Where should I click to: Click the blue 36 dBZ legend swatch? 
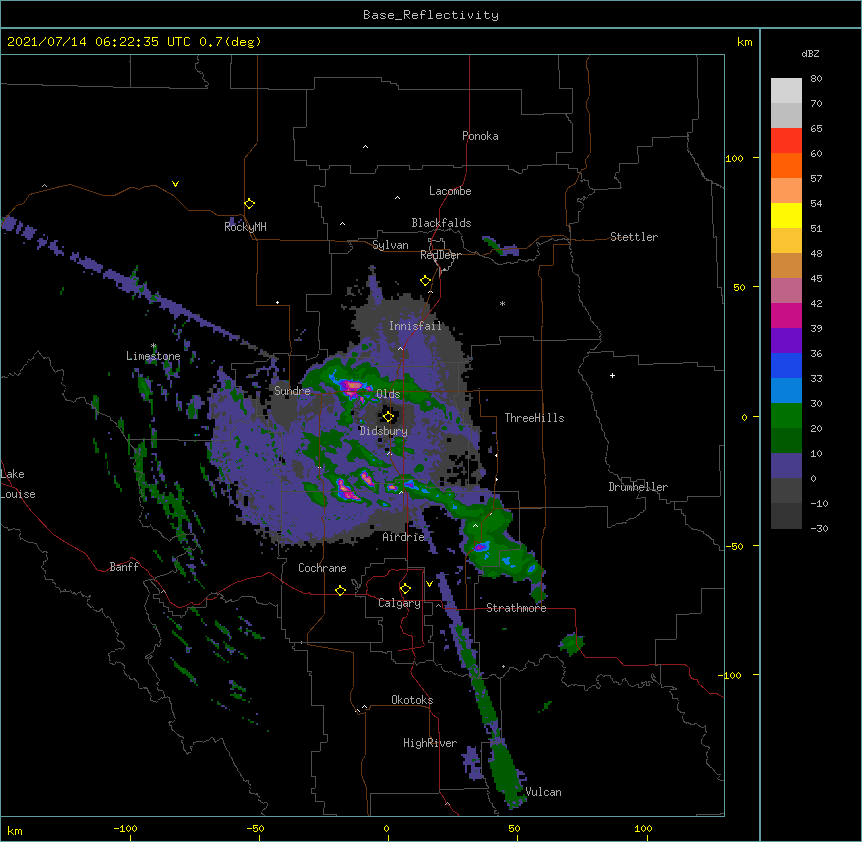point(786,365)
